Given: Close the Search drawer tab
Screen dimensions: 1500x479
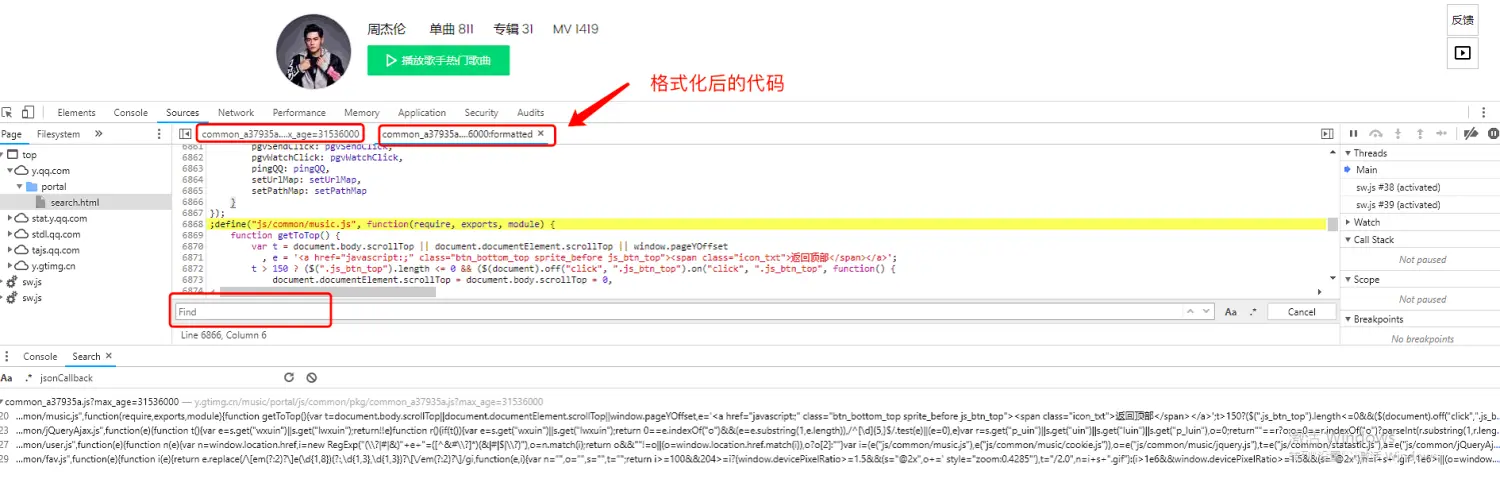Looking at the screenshot, I should (x=109, y=356).
